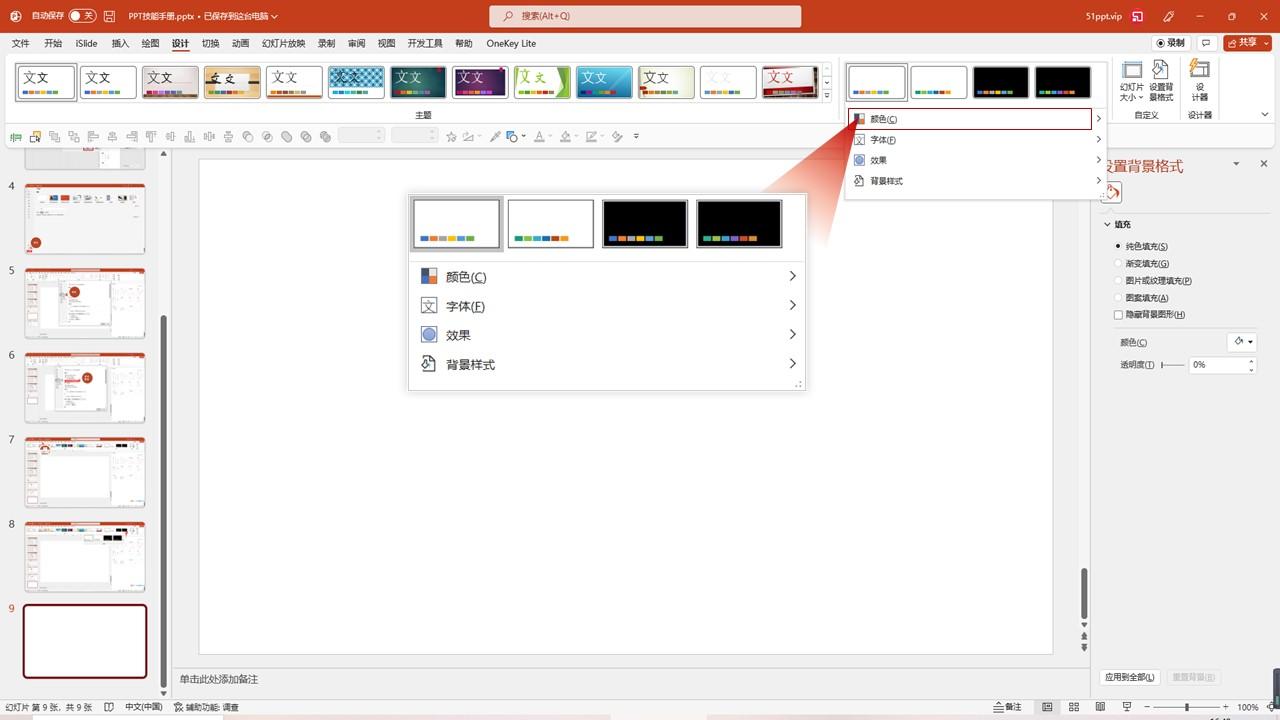Click the comments speech bubble icon
Screen dimensions: 1280x720
[1207, 43]
